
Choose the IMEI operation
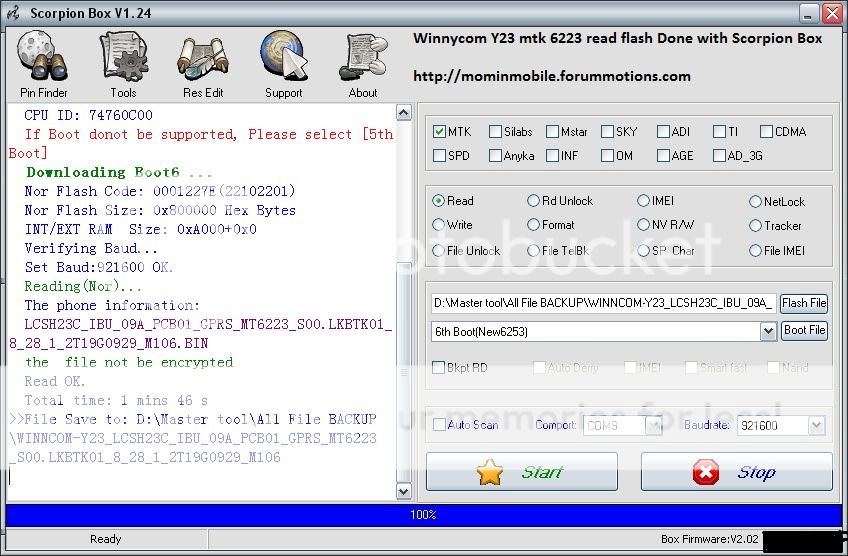(x=643, y=201)
